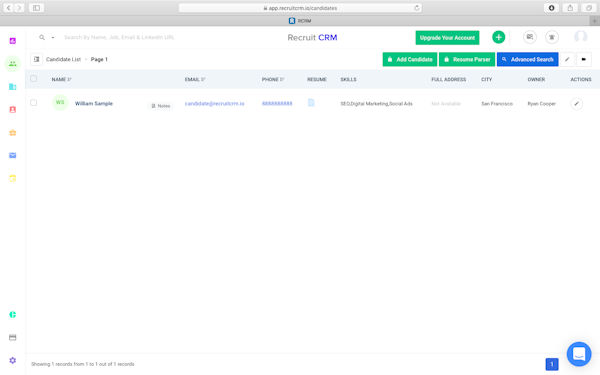The image size is (600, 375).
Task: Click the Safari address bar
Action: point(300,8)
